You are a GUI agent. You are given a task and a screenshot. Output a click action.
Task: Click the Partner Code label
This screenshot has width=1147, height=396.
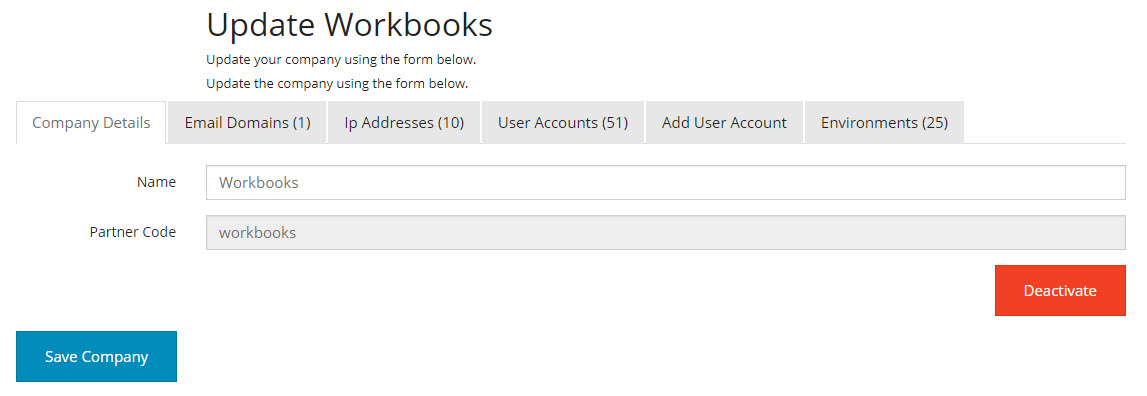(x=133, y=232)
